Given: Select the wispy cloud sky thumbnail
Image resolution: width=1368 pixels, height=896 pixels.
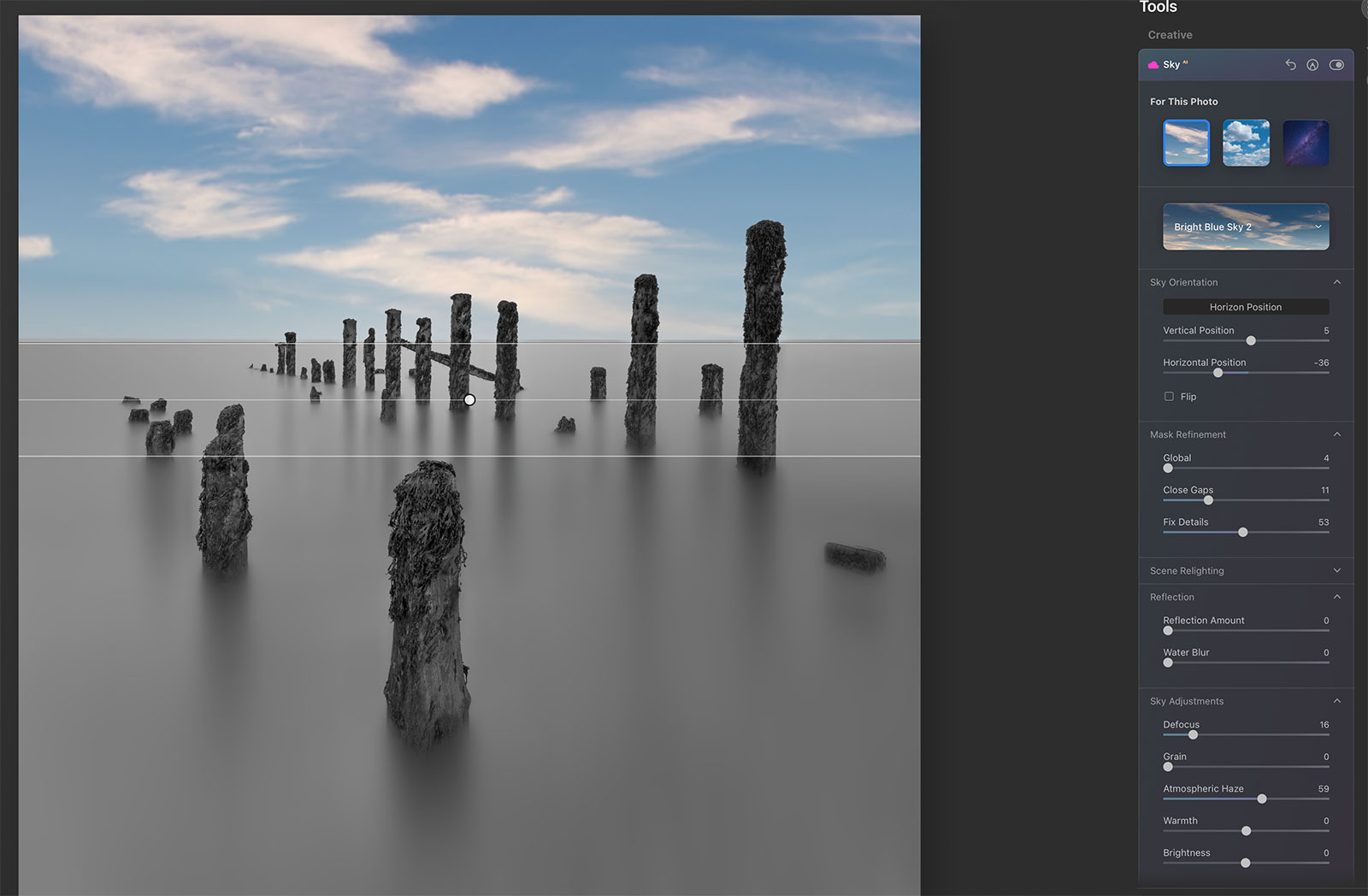Looking at the screenshot, I should tap(1186, 143).
